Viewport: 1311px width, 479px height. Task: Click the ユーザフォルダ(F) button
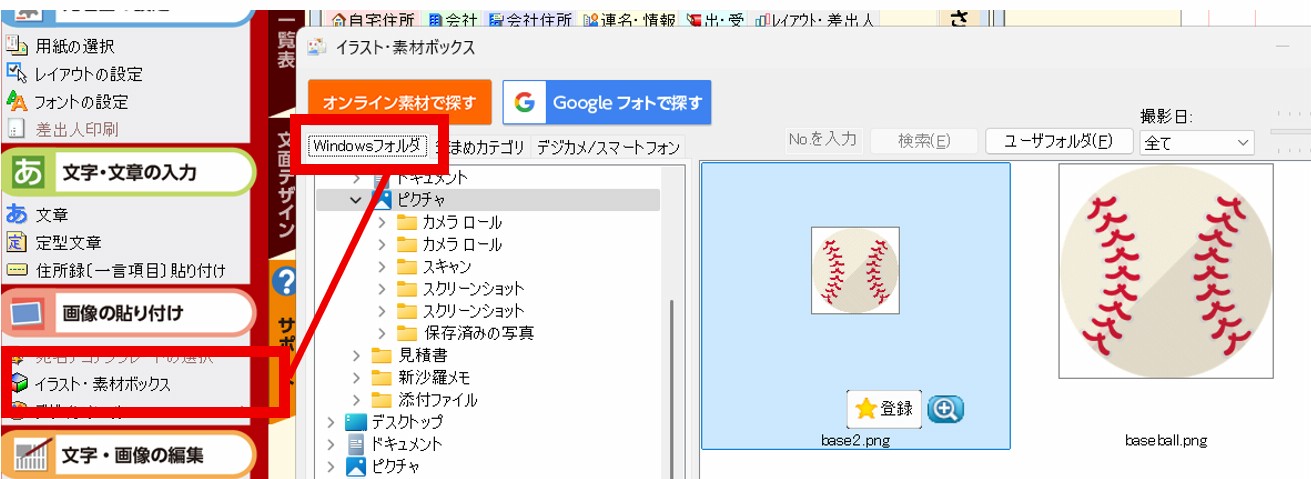coord(1059,141)
